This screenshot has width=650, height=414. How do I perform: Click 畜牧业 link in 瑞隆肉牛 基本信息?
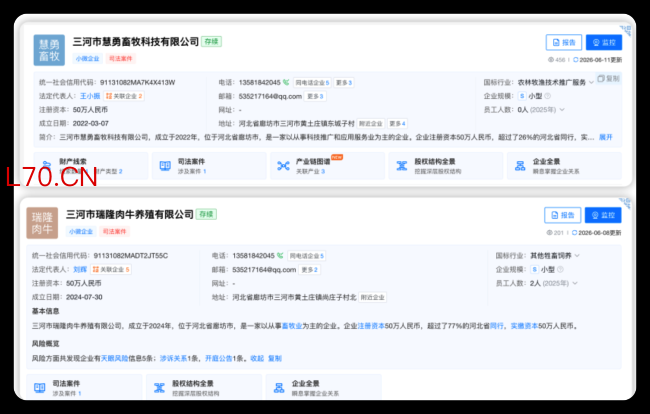point(292,326)
